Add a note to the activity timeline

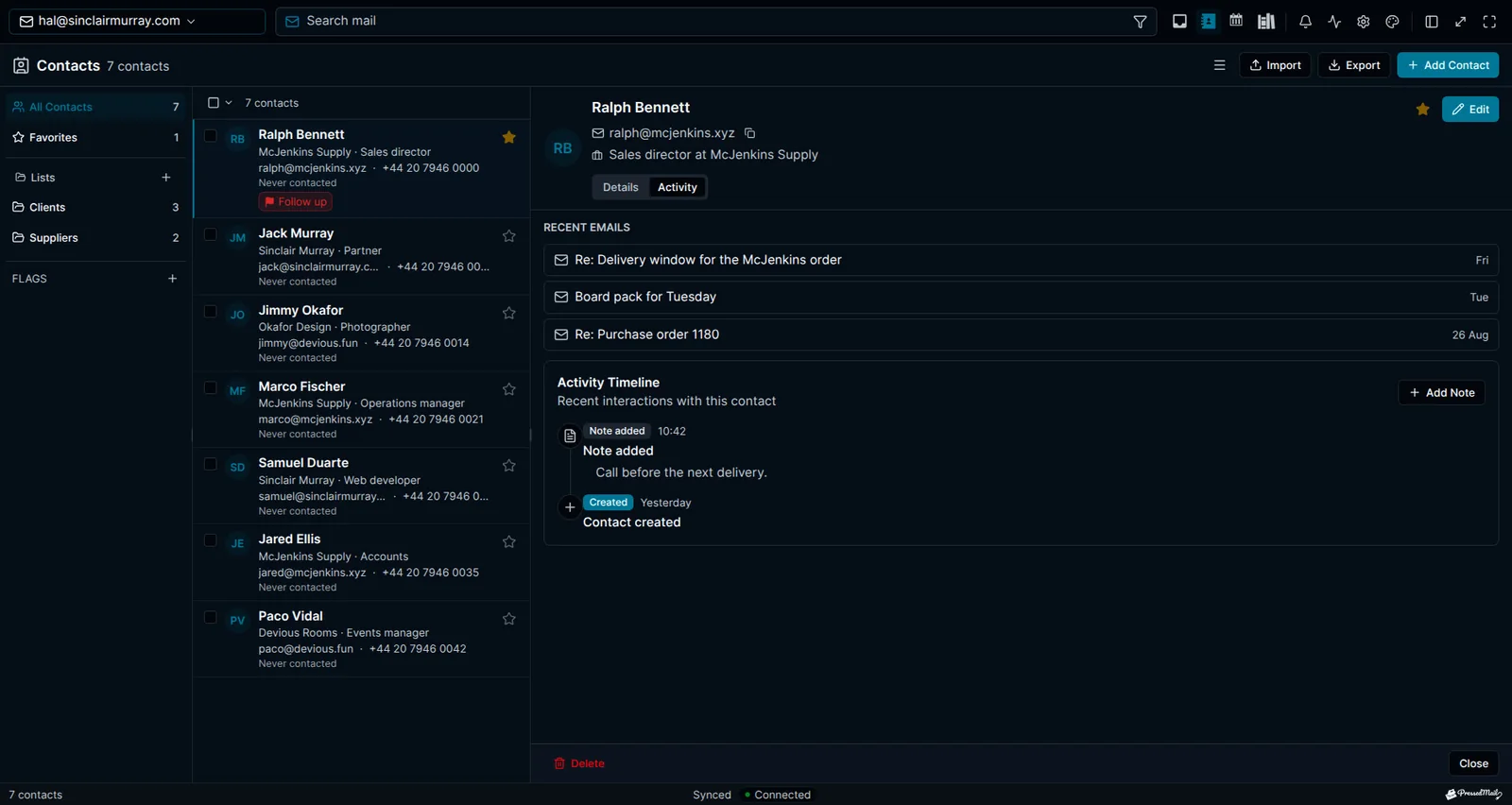(1441, 393)
